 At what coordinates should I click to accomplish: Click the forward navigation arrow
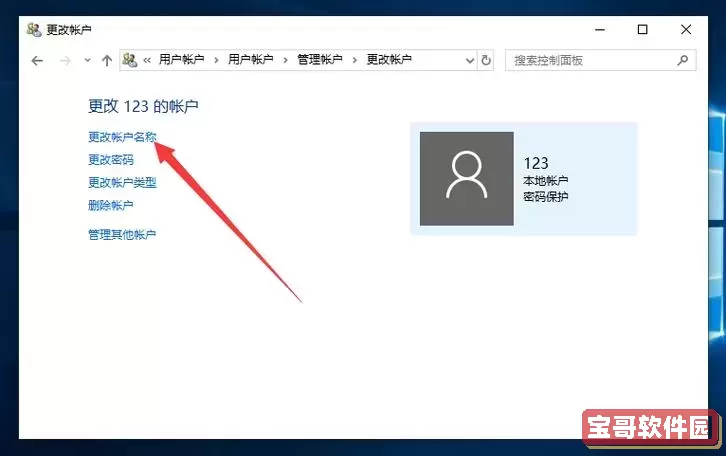(x=65, y=61)
